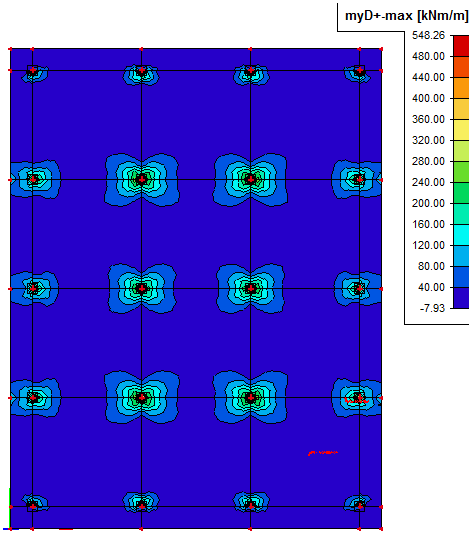Select the bottom-left corner column support marker
This screenshot has height=549, width=472.
[33, 506]
